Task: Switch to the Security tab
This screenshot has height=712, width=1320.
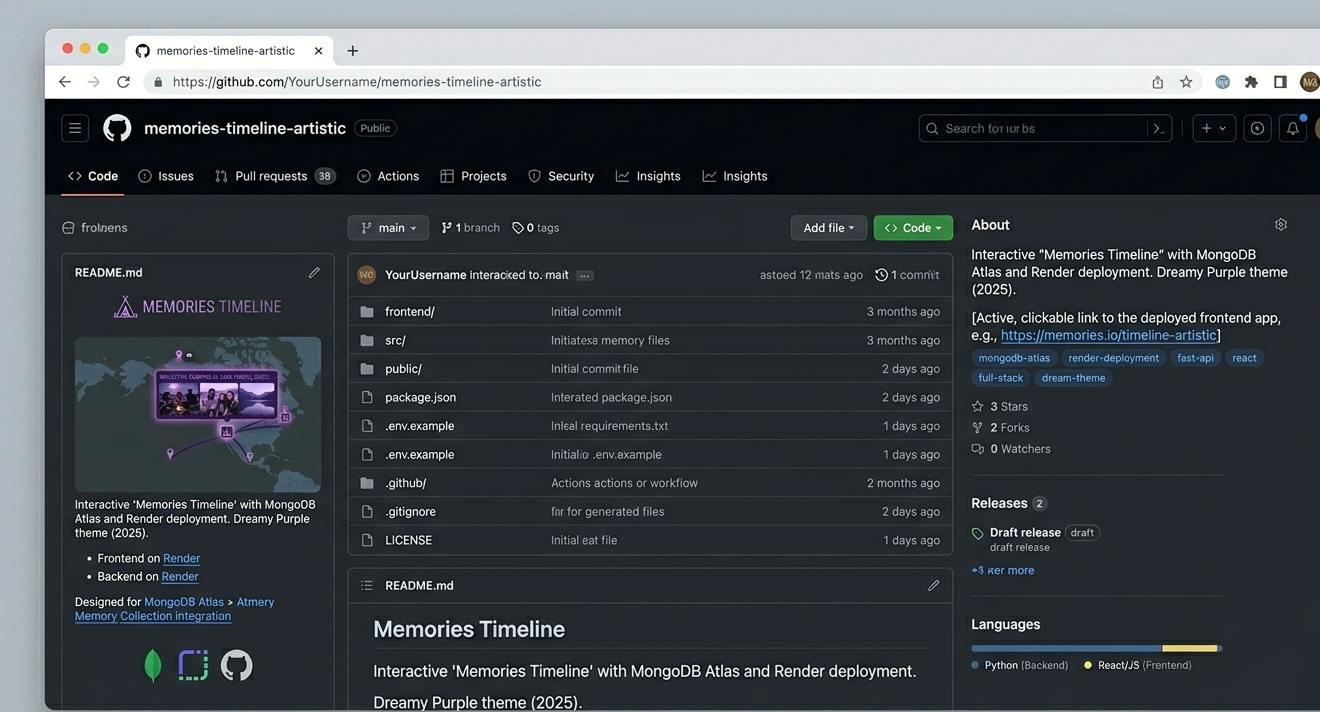Action: pyautogui.click(x=561, y=176)
